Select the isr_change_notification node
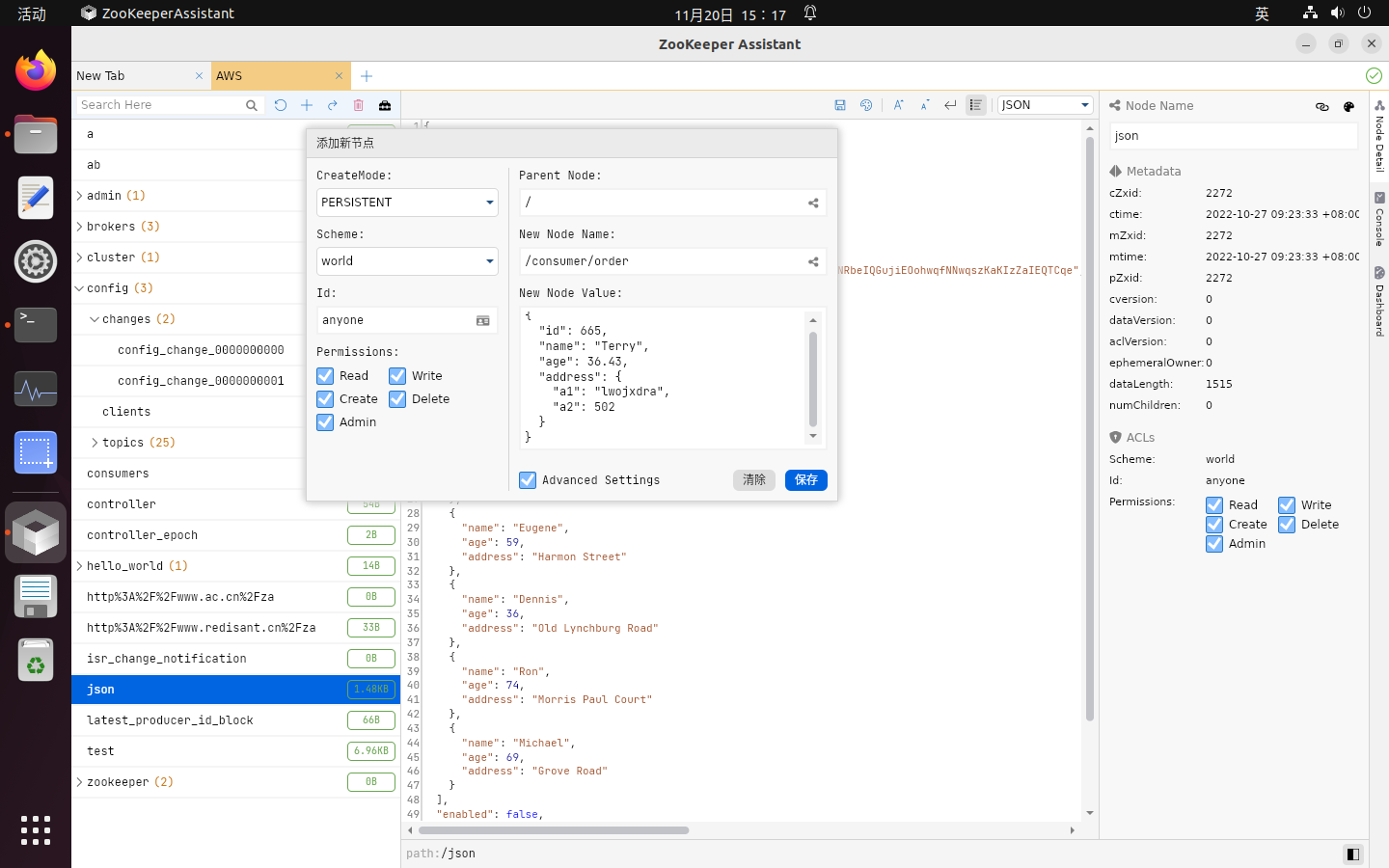The width and height of the screenshot is (1389, 868). (x=235, y=659)
